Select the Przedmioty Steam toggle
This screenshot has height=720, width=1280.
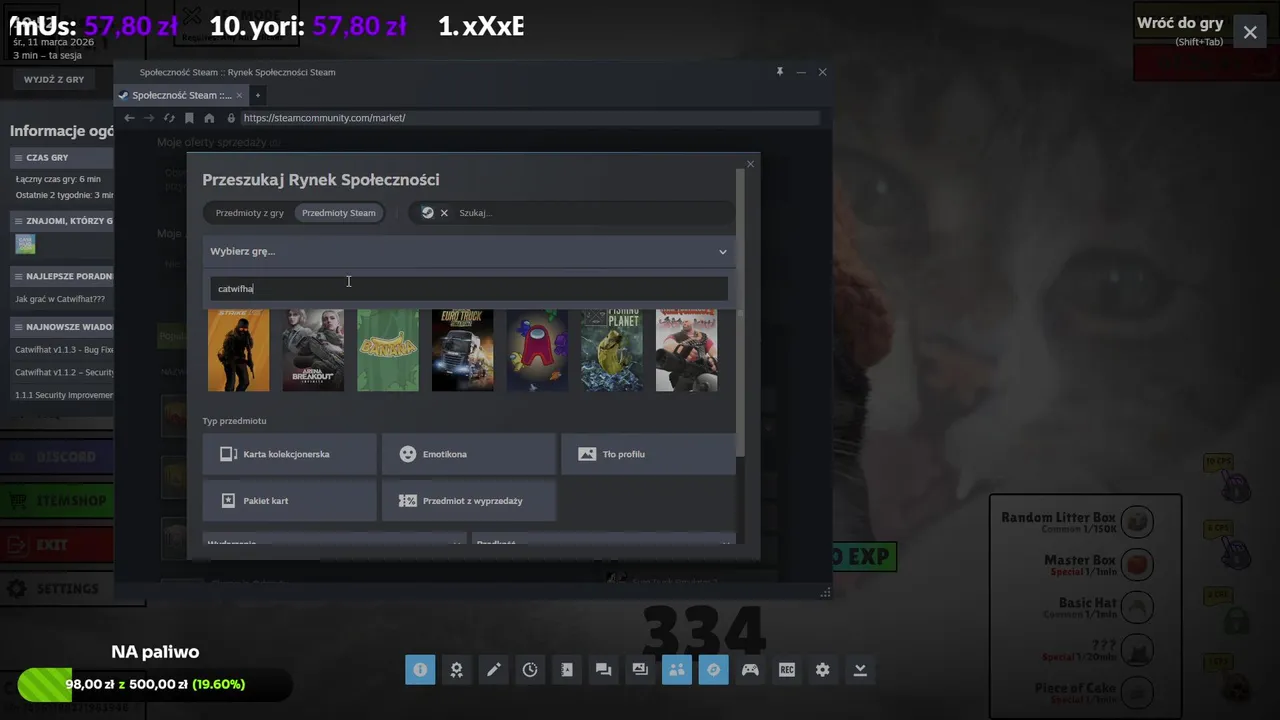pyautogui.click(x=339, y=213)
